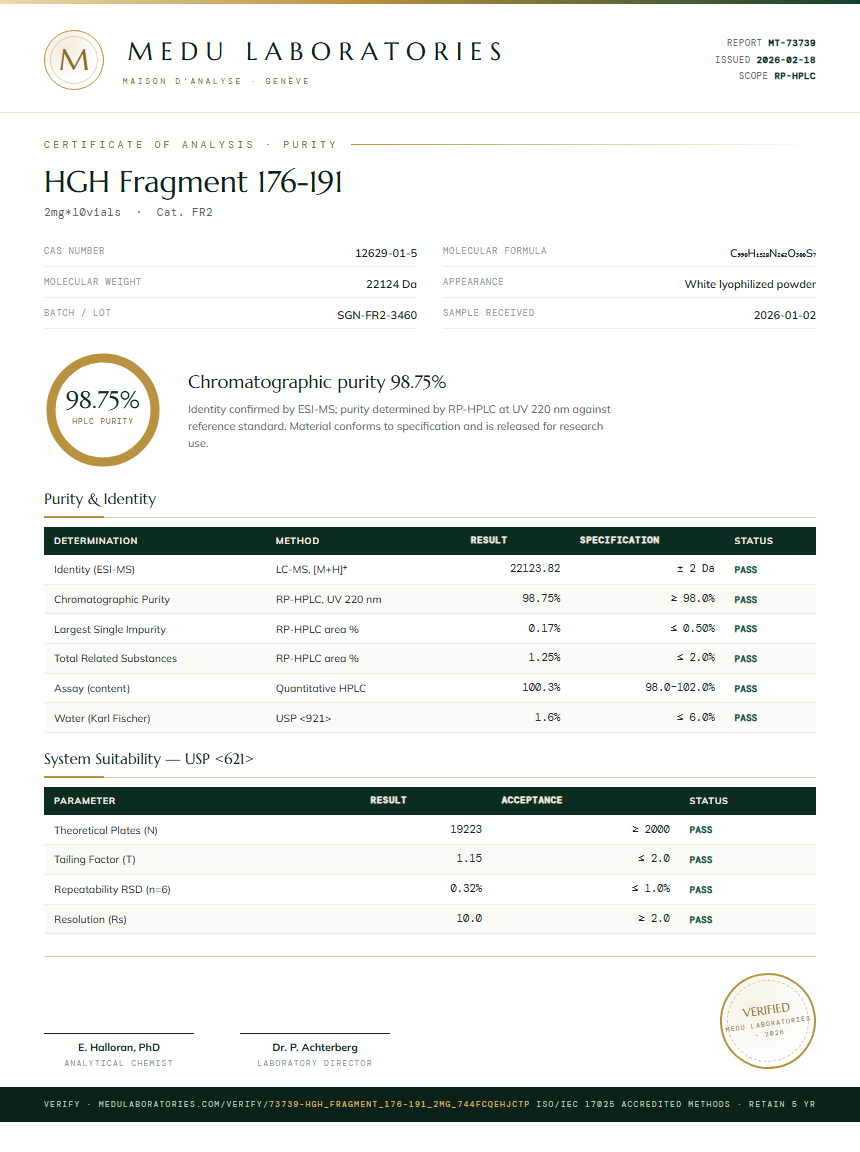Click the 0.17% impurity result
The width and height of the screenshot is (860, 1152).
tap(543, 629)
